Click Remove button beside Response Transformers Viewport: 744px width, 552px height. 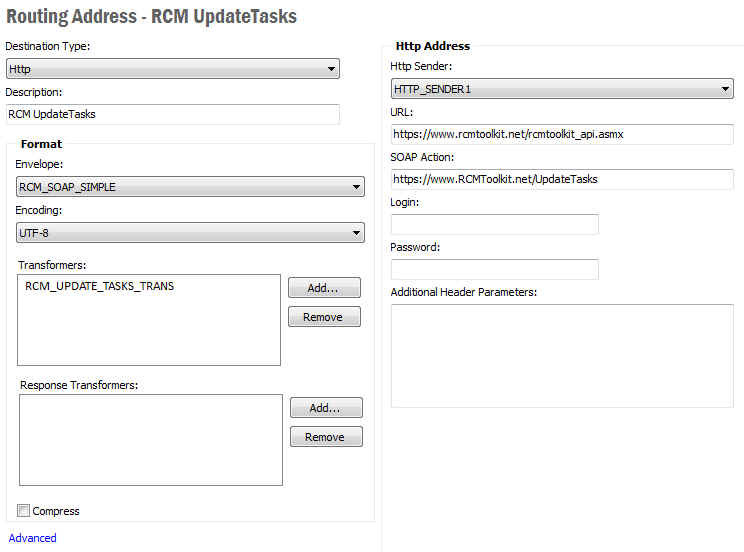click(x=326, y=437)
